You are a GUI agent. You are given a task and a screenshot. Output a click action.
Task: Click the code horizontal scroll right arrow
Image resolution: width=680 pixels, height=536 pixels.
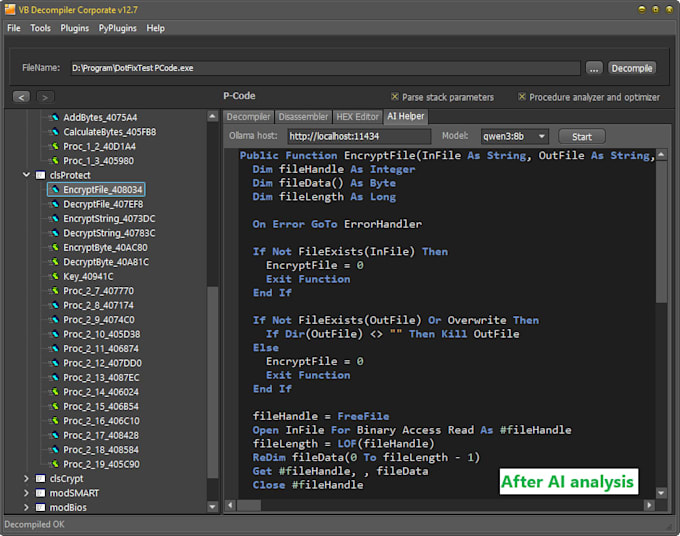649,505
